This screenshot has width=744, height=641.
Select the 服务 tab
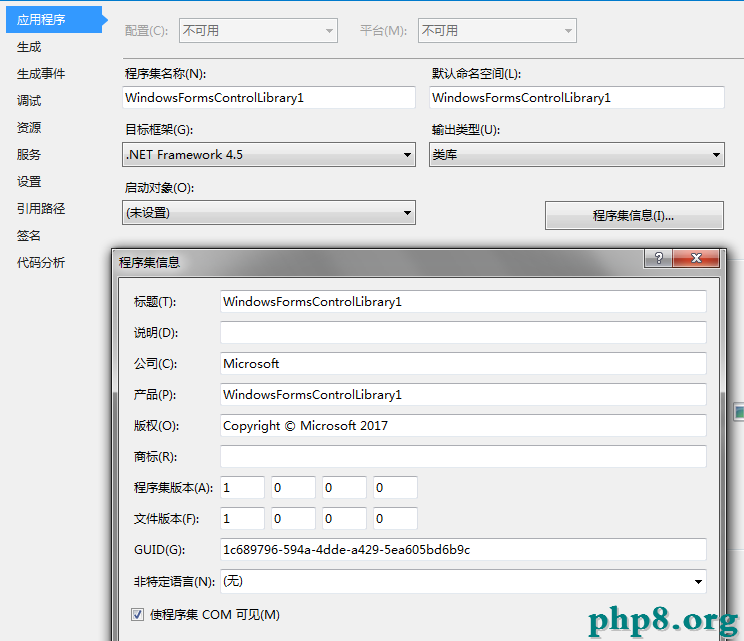click(x=29, y=155)
